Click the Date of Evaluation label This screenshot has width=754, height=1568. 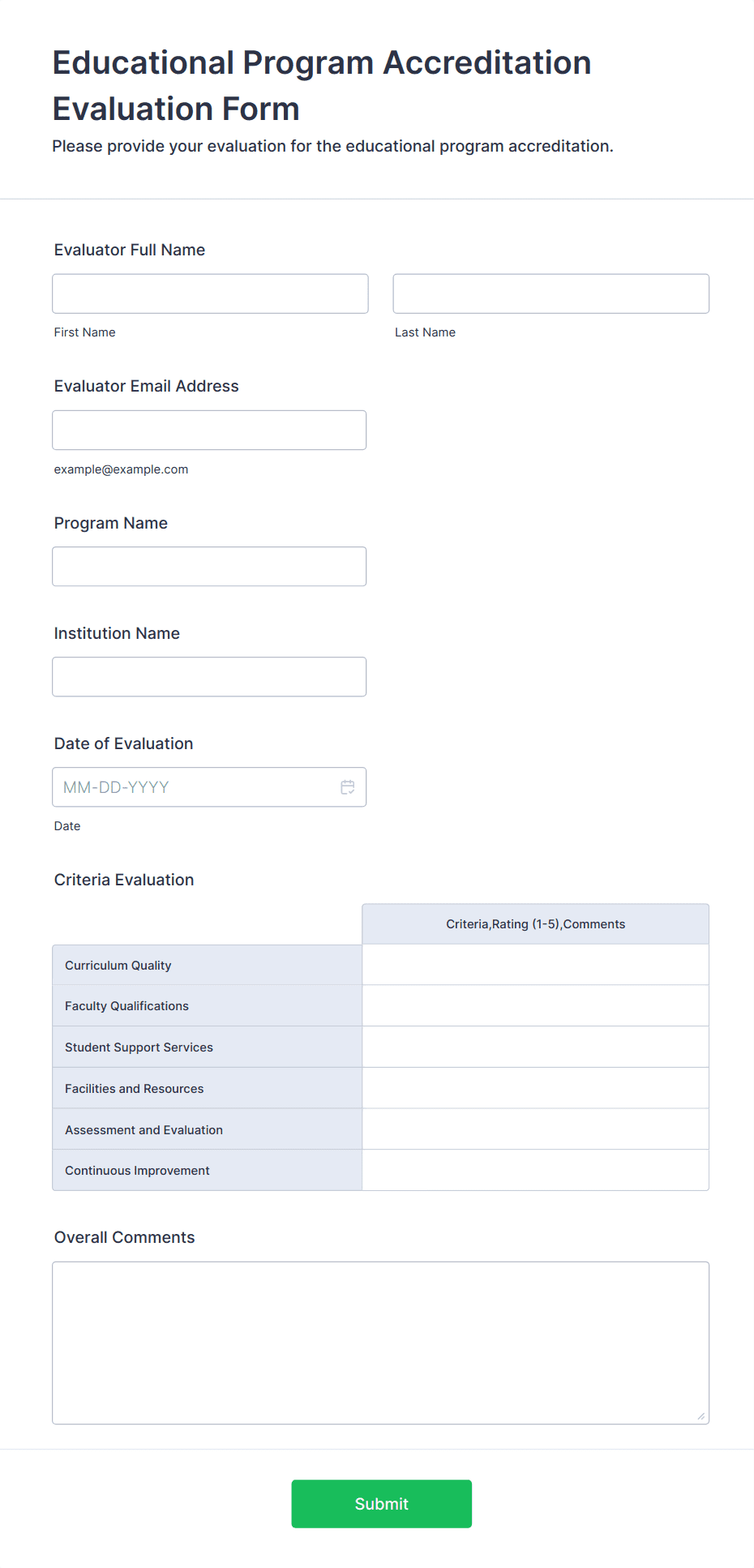coord(123,743)
